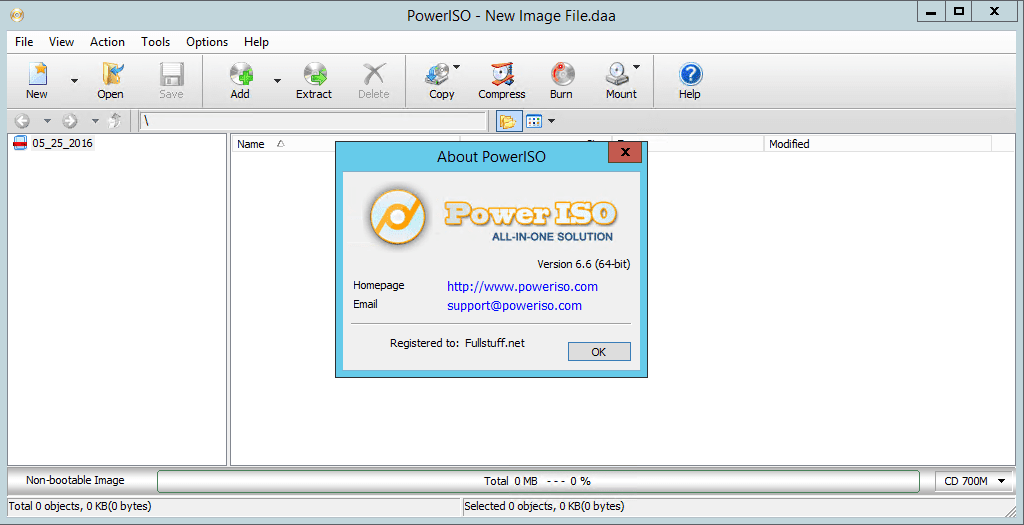
Task: Click the Save toolbar icon
Action: tap(171, 74)
